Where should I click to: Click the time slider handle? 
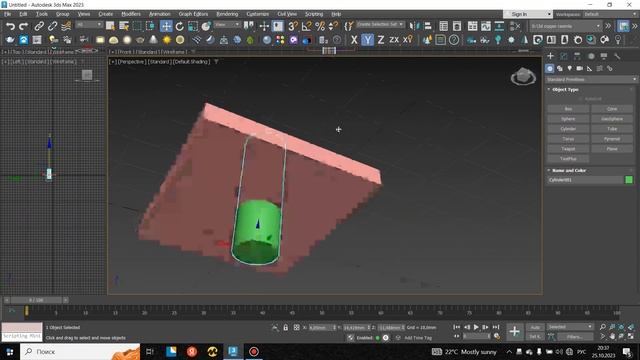(36, 300)
